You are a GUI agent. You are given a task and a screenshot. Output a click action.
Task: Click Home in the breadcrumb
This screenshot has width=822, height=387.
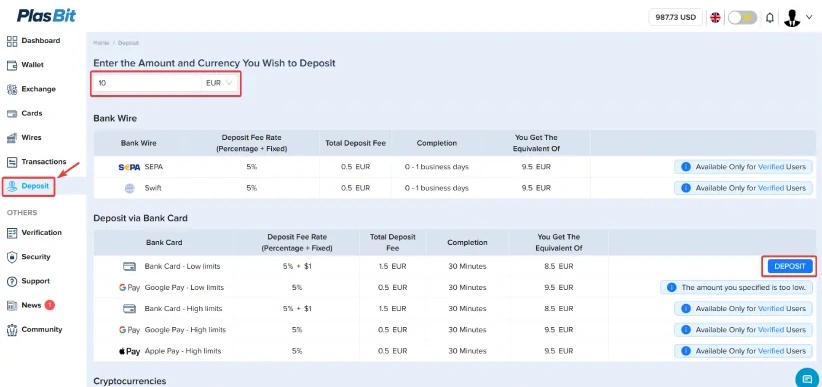coord(101,43)
